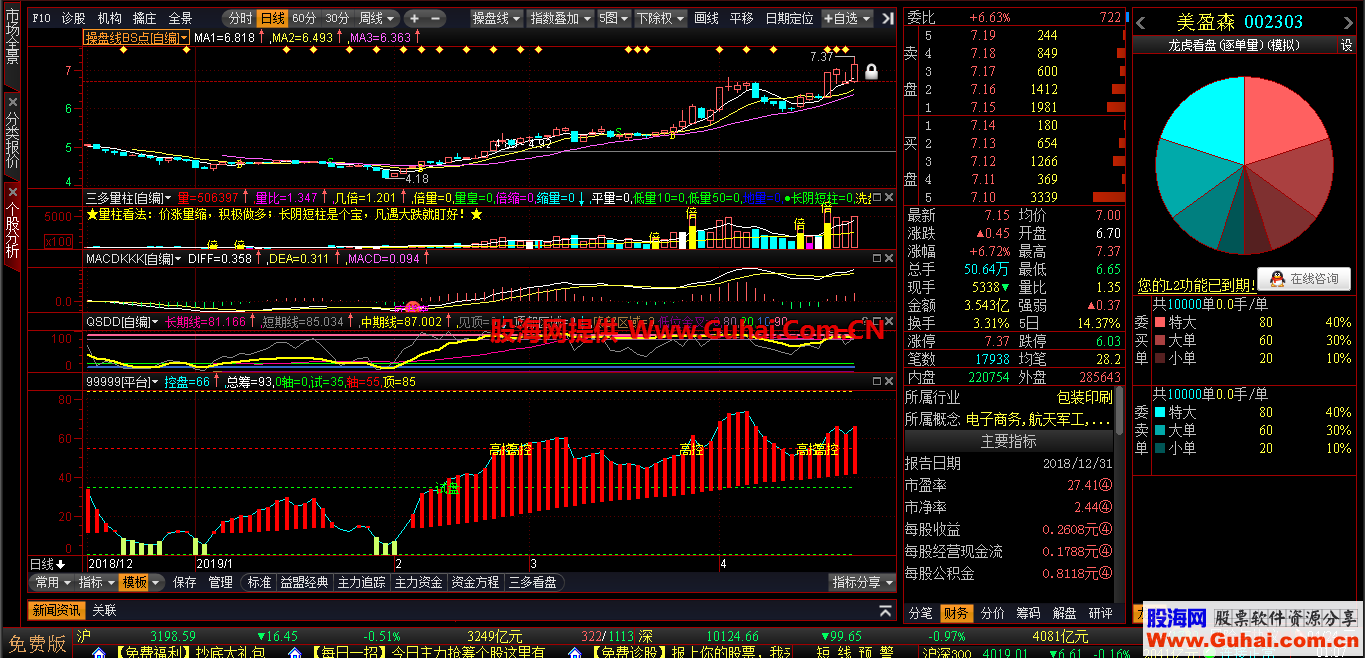Click the QQ penguin 在线咨询 button
1365x658 pixels.
click(x=1304, y=279)
